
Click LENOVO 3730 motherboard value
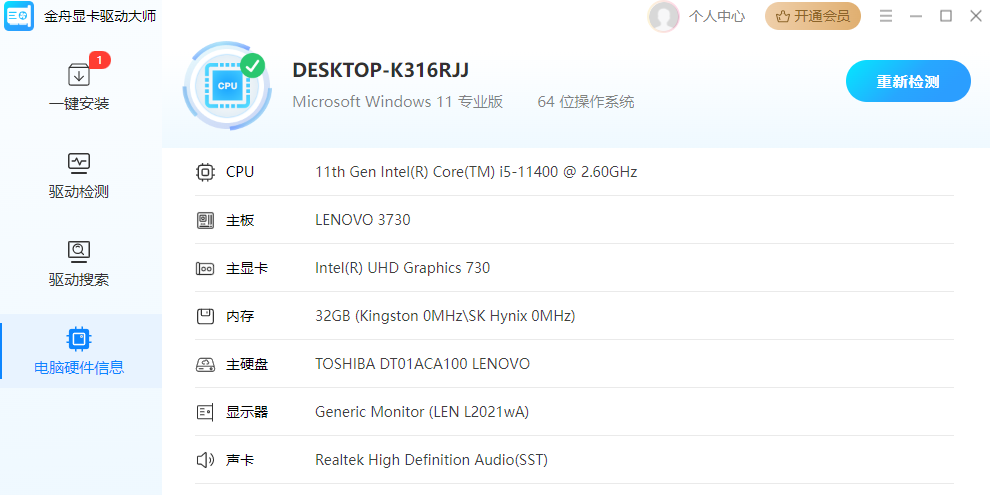[362, 220]
